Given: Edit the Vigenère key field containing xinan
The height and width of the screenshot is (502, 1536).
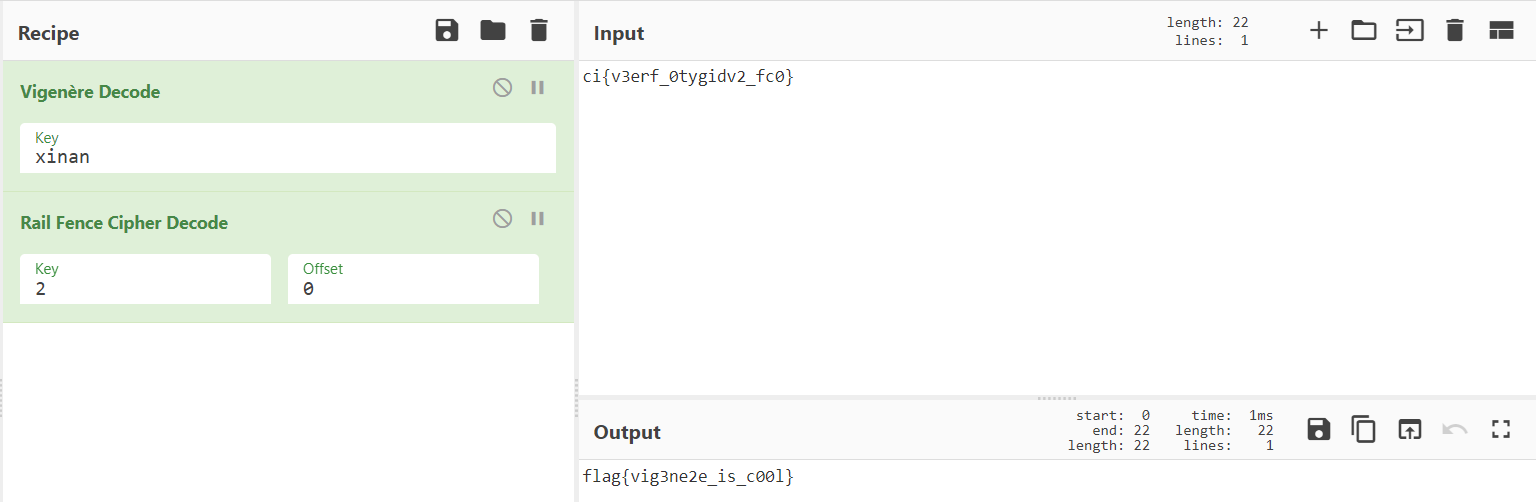Looking at the screenshot, I should pyautogui.click(x=287, y=157).
